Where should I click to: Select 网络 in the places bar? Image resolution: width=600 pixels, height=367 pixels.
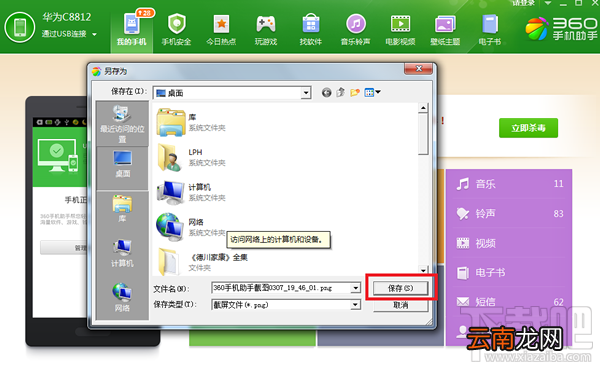point(122,298)
